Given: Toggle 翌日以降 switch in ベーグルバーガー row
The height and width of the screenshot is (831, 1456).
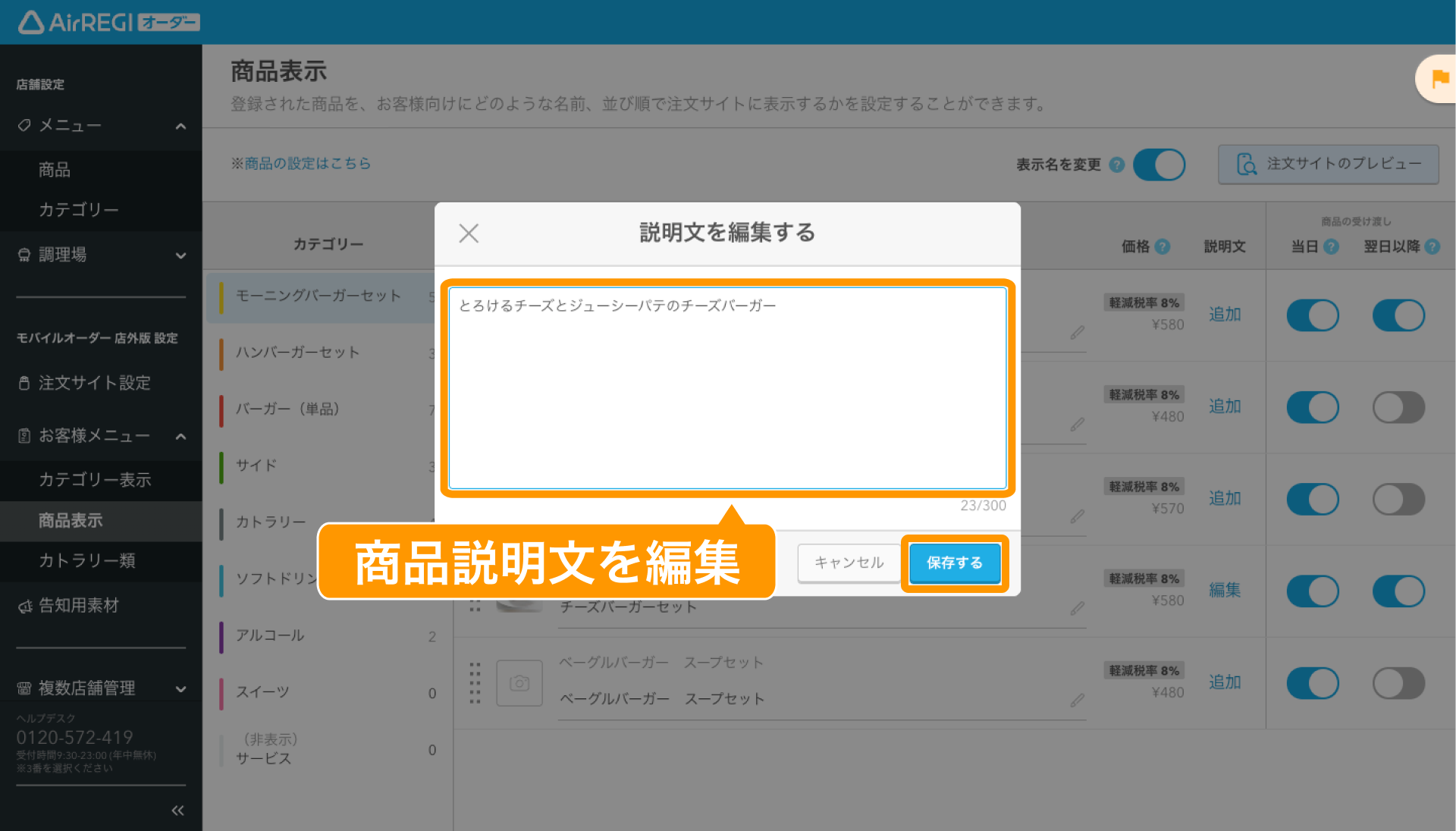Looking at the screenshot, I should point(1398,683).
